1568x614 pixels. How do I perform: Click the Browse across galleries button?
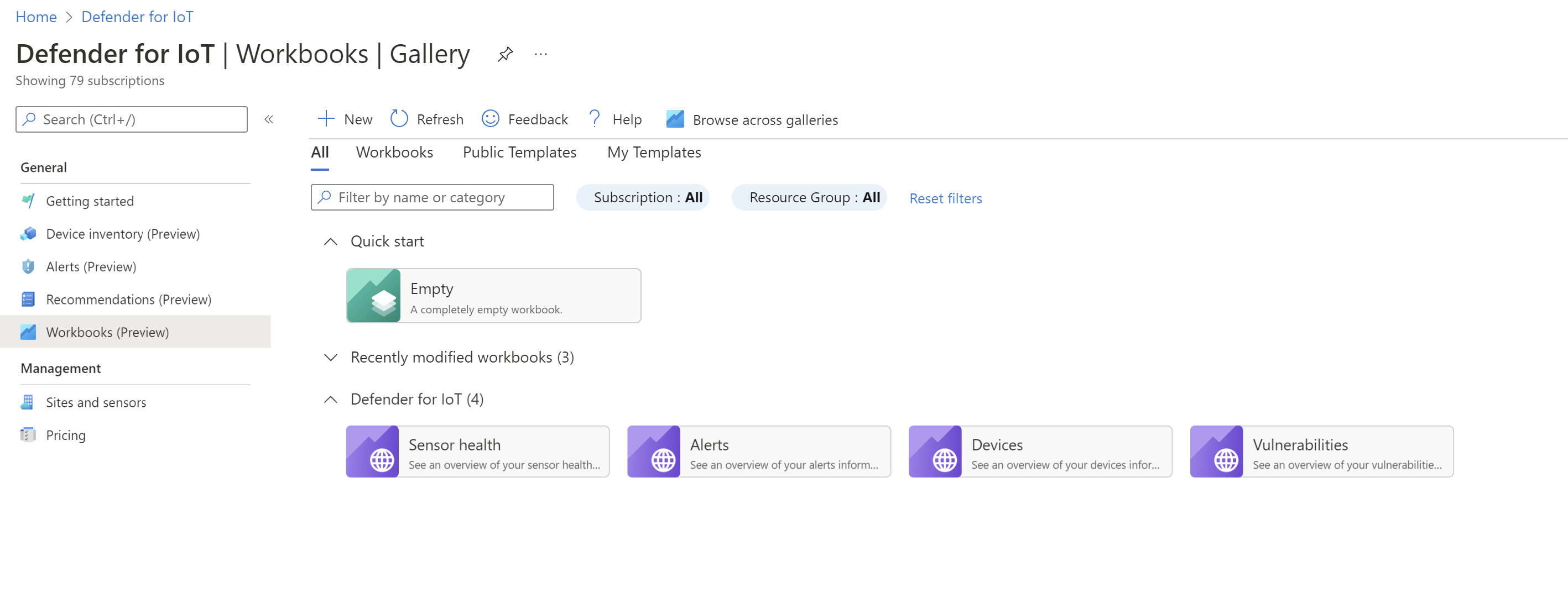[751, 119]
